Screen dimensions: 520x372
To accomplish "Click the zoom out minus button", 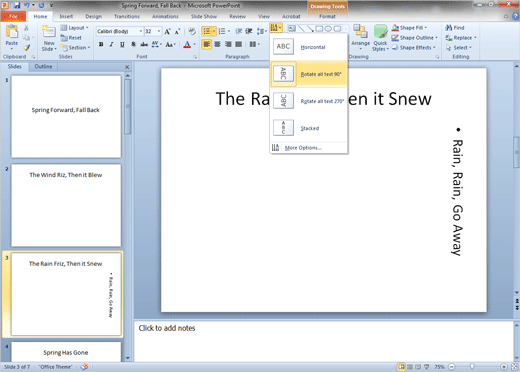I will tap(452, 367).
